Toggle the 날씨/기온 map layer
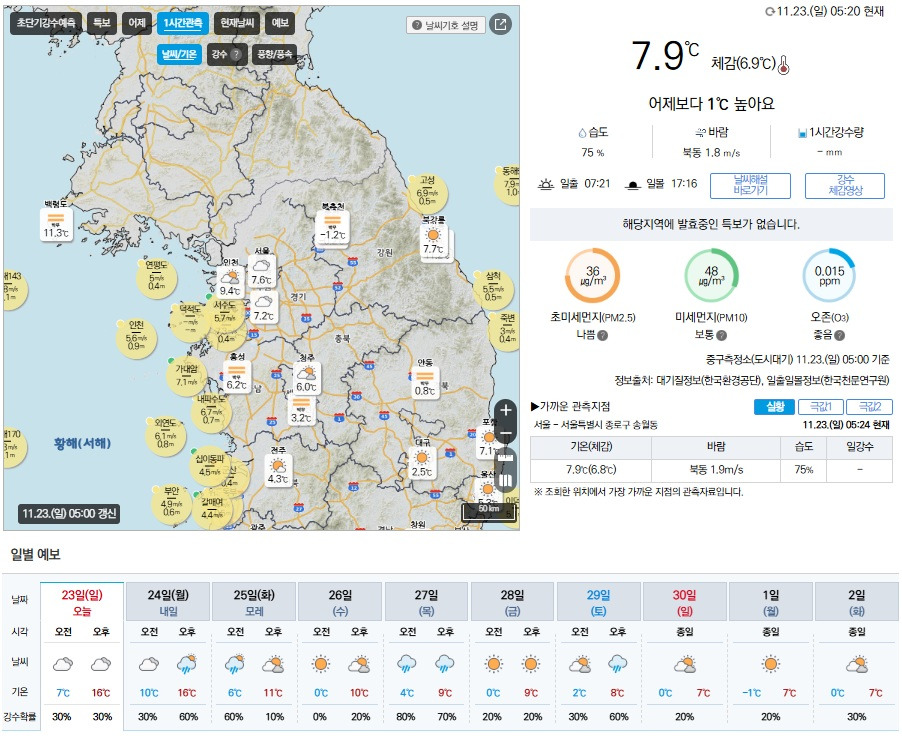The width and height of the screenshot is (902, 738). (179, 54)
